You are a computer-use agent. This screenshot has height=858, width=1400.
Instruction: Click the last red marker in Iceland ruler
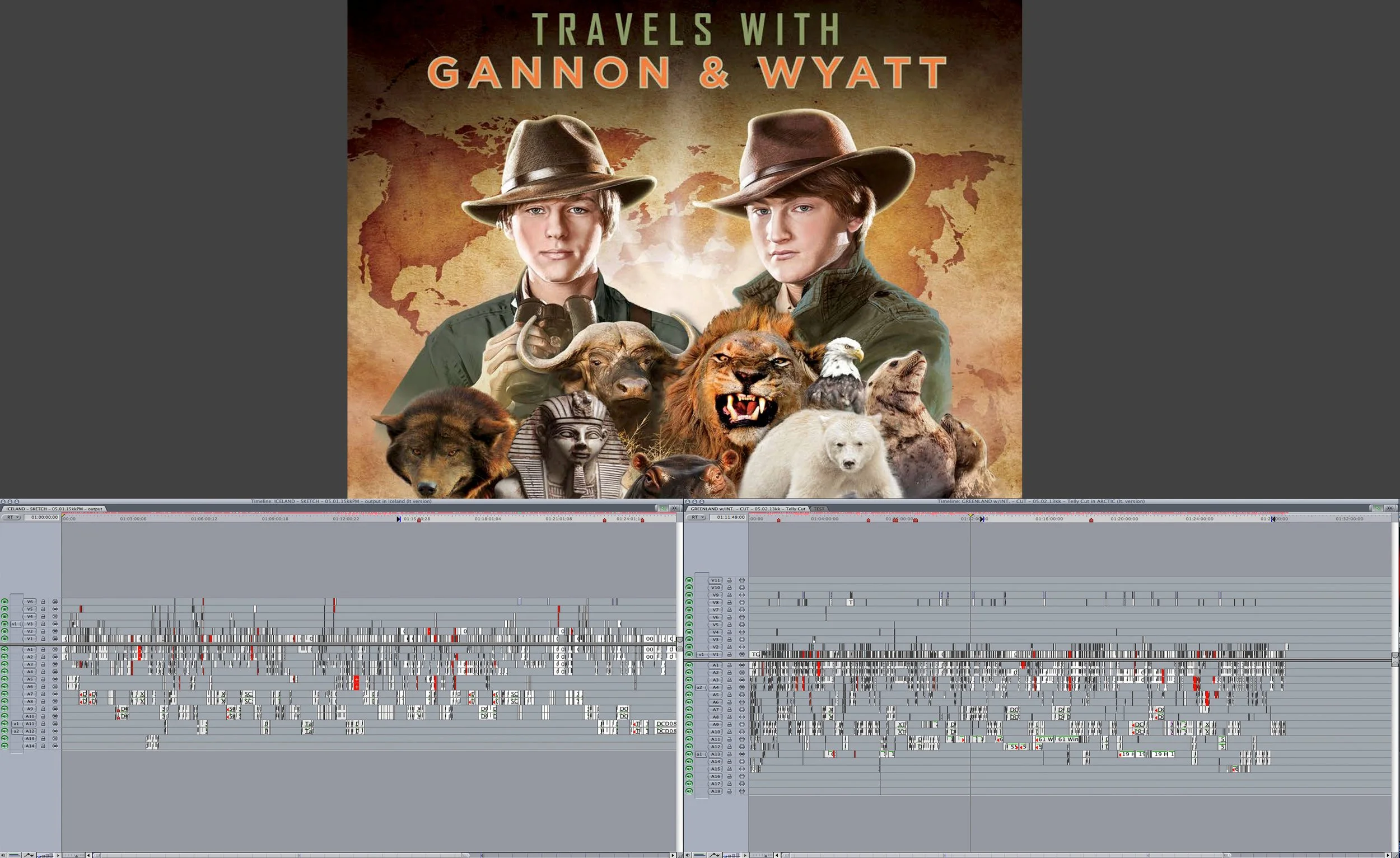click(x=642, y=520)
